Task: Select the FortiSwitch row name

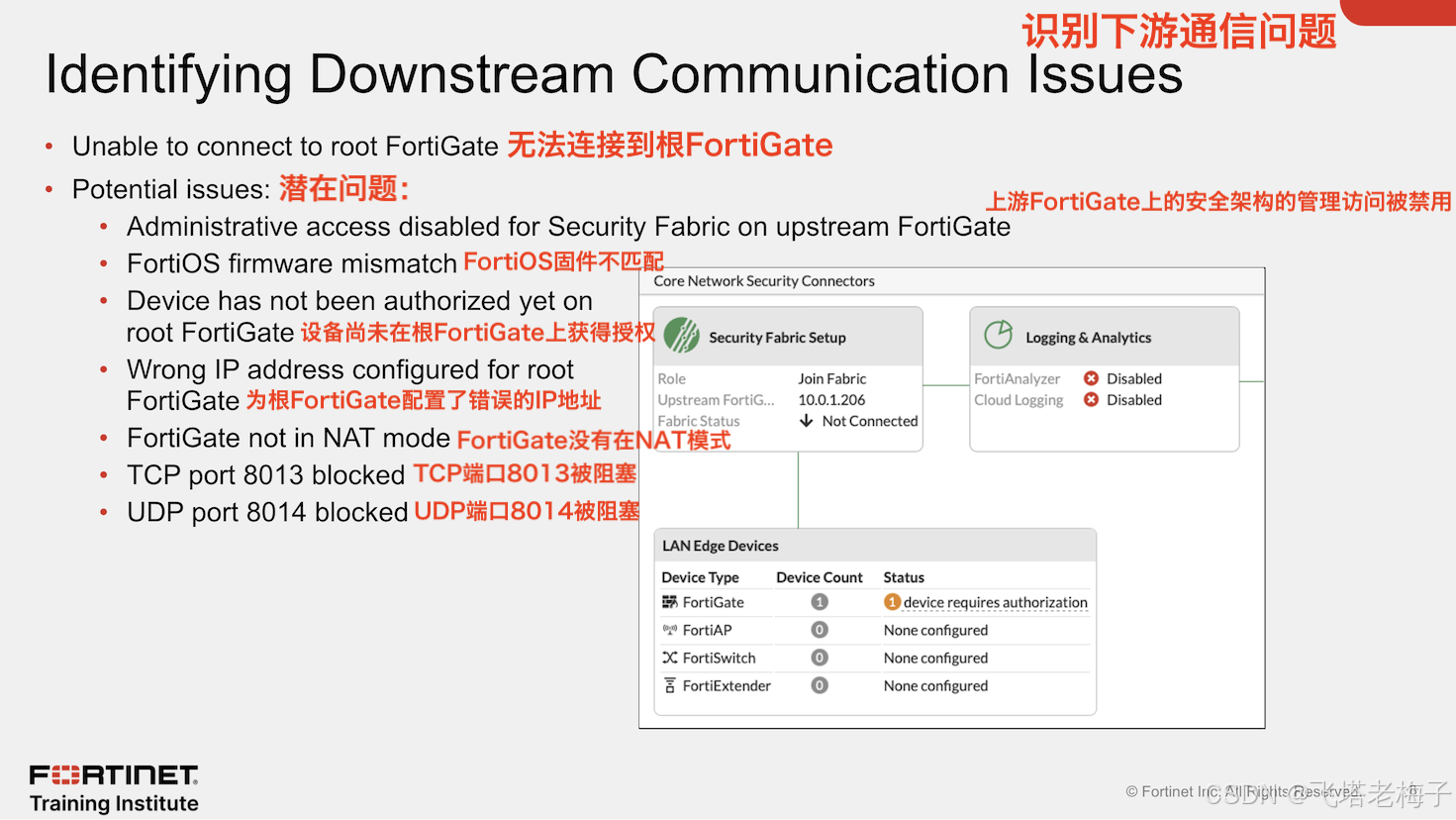Action: point(719,658)
